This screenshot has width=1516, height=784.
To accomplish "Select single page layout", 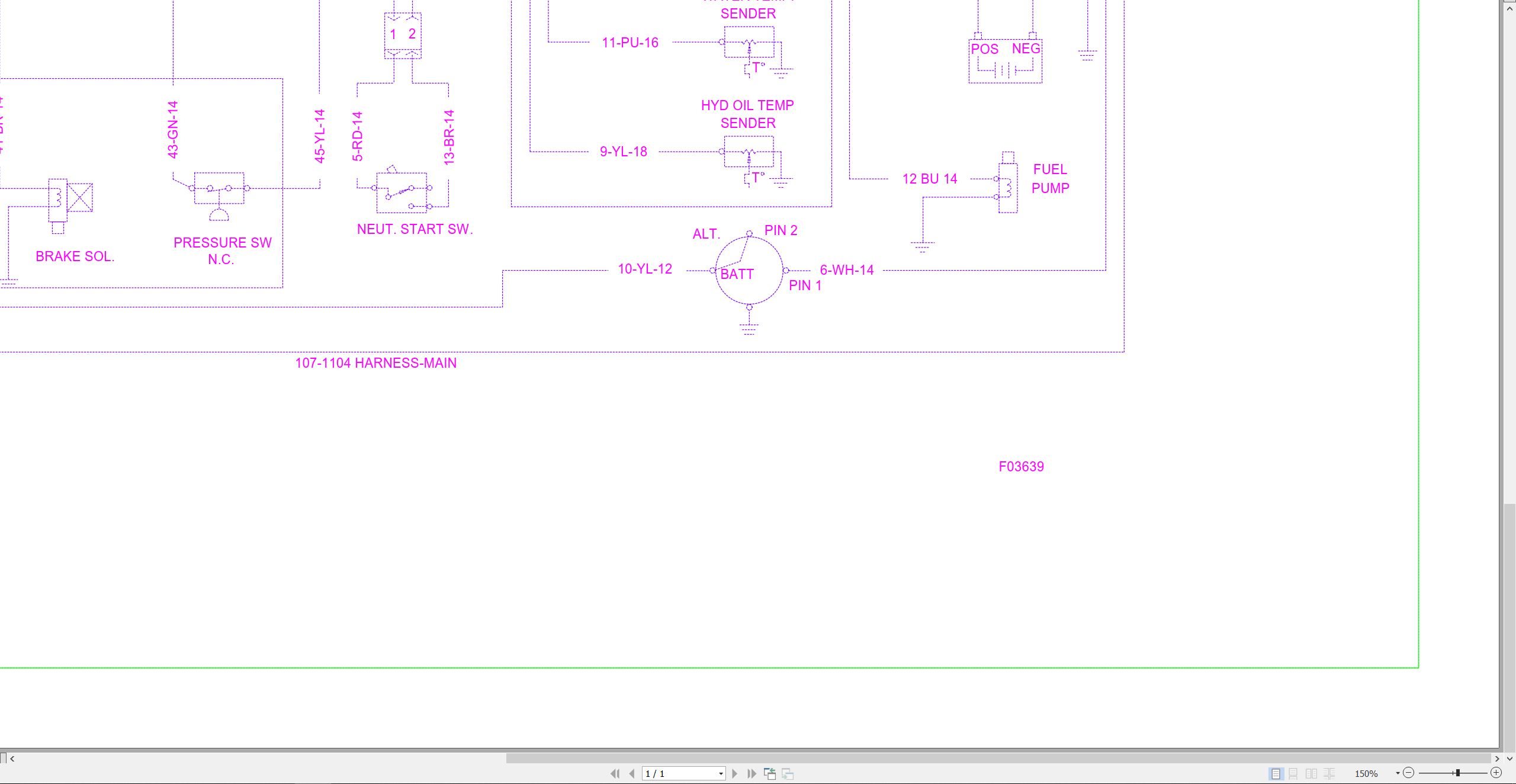I will [x=1276, y=773].
